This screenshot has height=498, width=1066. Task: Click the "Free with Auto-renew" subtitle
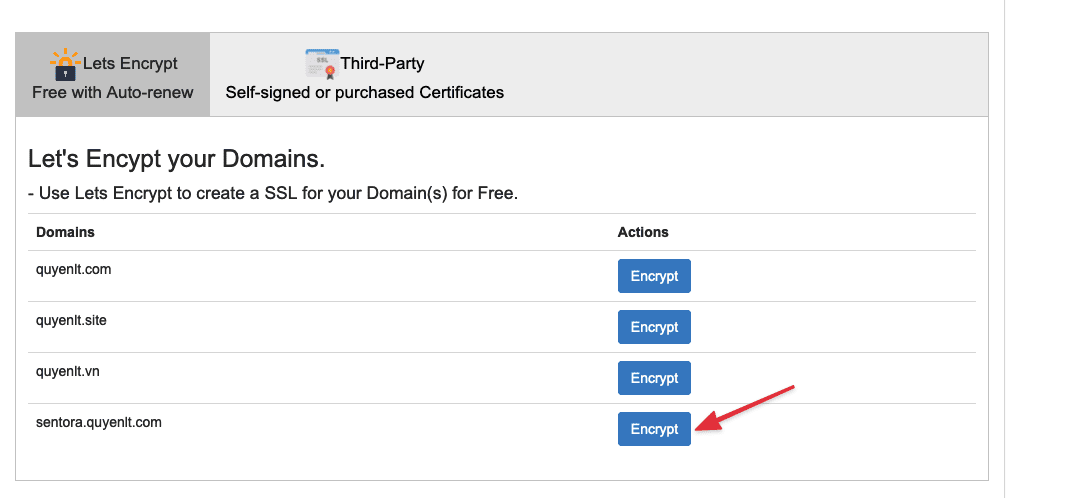(x=113, y=93)
